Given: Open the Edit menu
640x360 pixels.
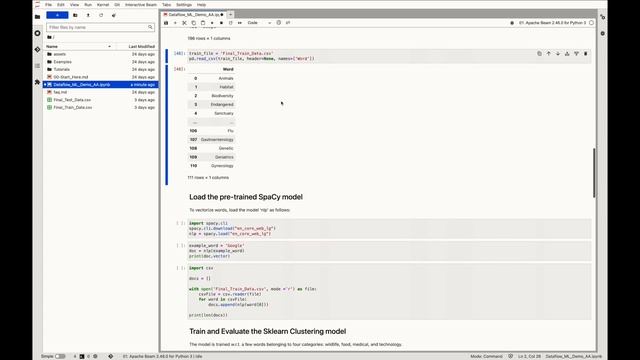Looking at the screenshot, I should [x=61, y=4].
